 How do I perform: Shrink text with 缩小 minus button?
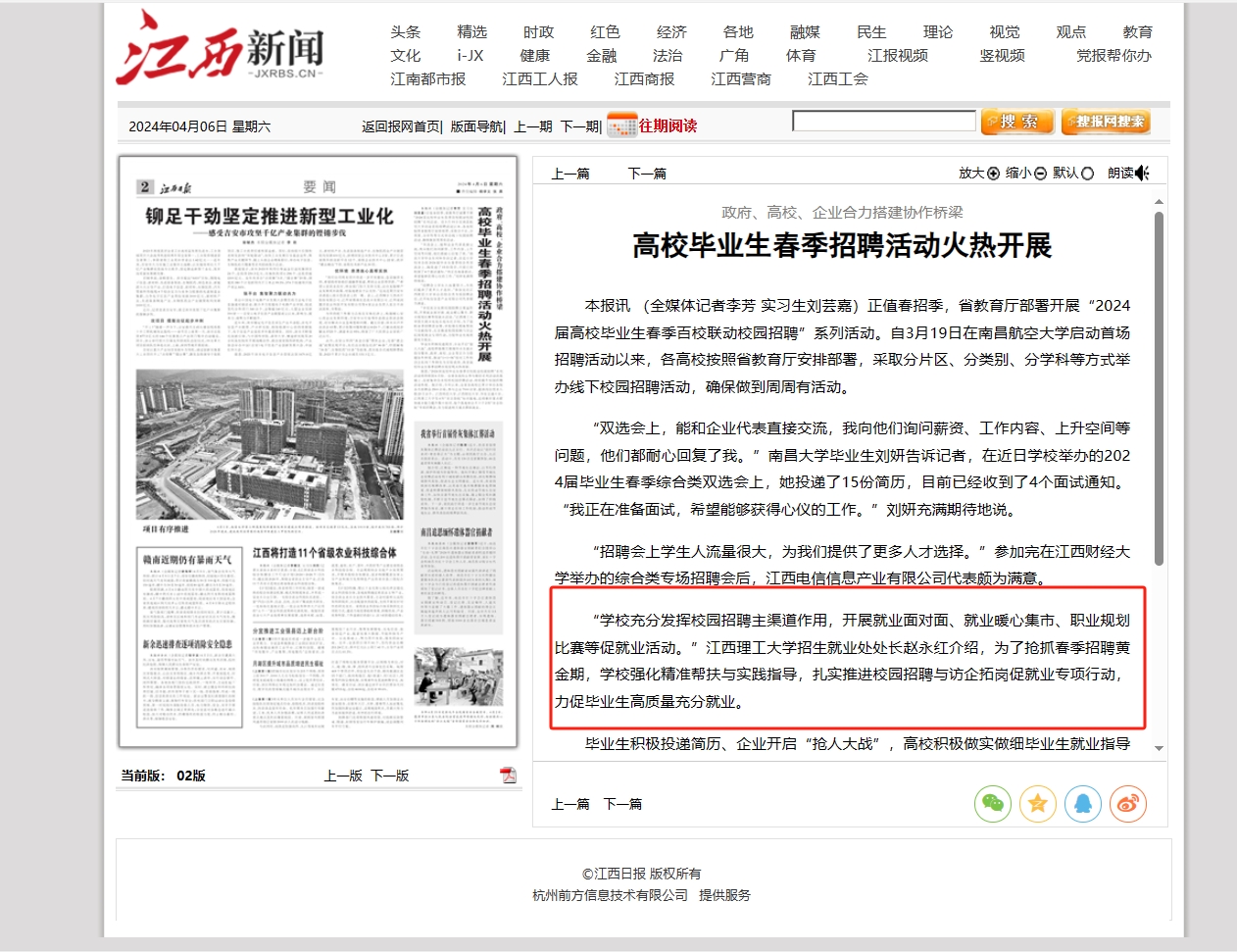tap(1040, 174)
